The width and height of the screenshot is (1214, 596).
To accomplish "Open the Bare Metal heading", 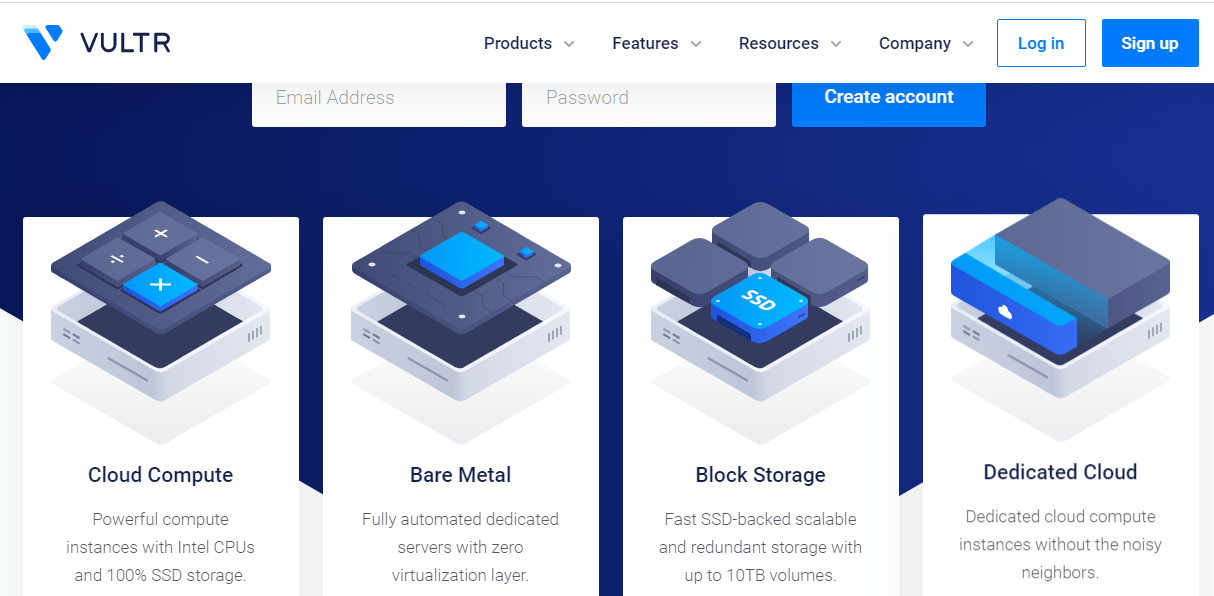I will [x=461, y=475].
